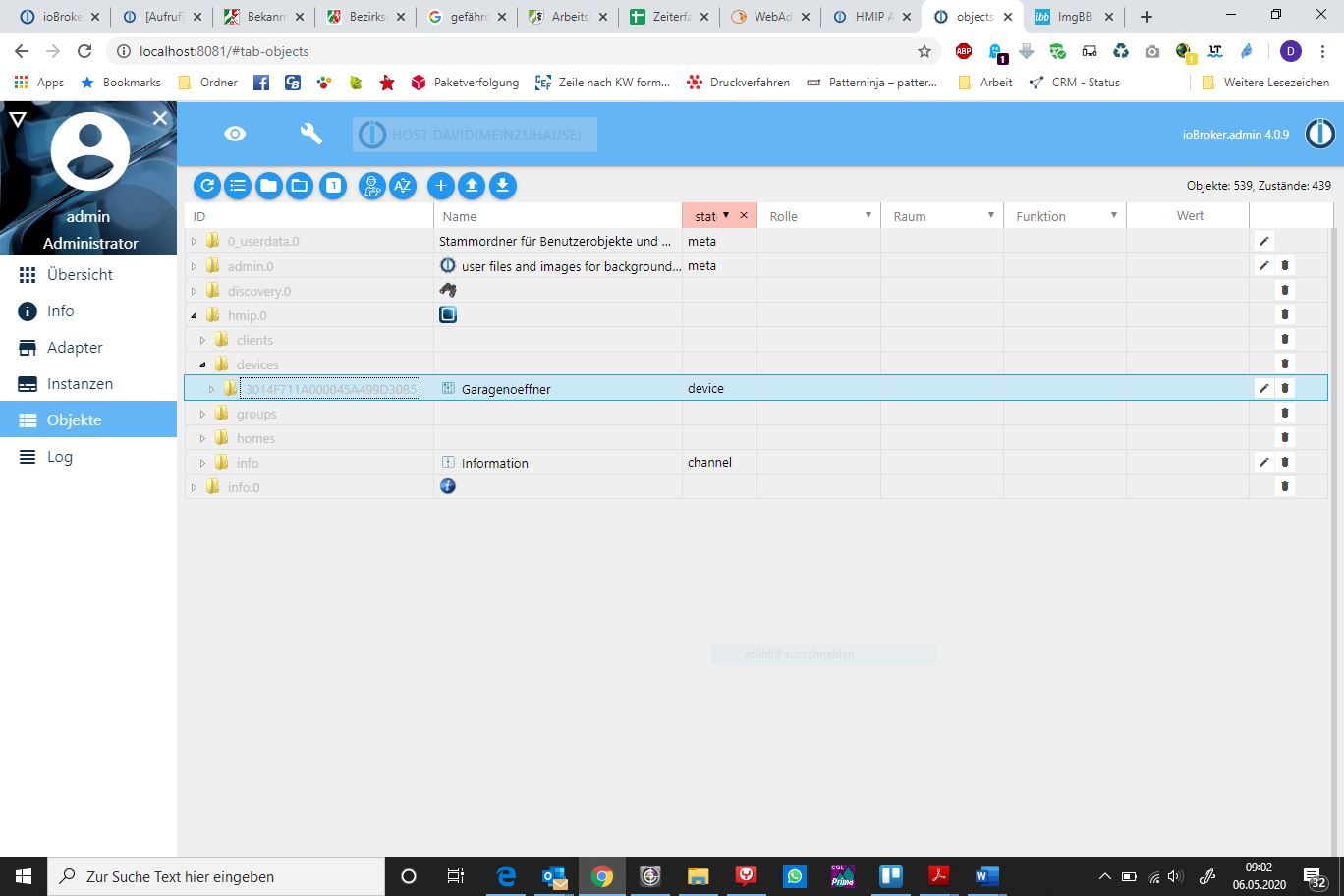Open Microsoft Word from the taskbar
This screenshot has width=1344, height=896.
pyautogui.click(x=986, y=876)
